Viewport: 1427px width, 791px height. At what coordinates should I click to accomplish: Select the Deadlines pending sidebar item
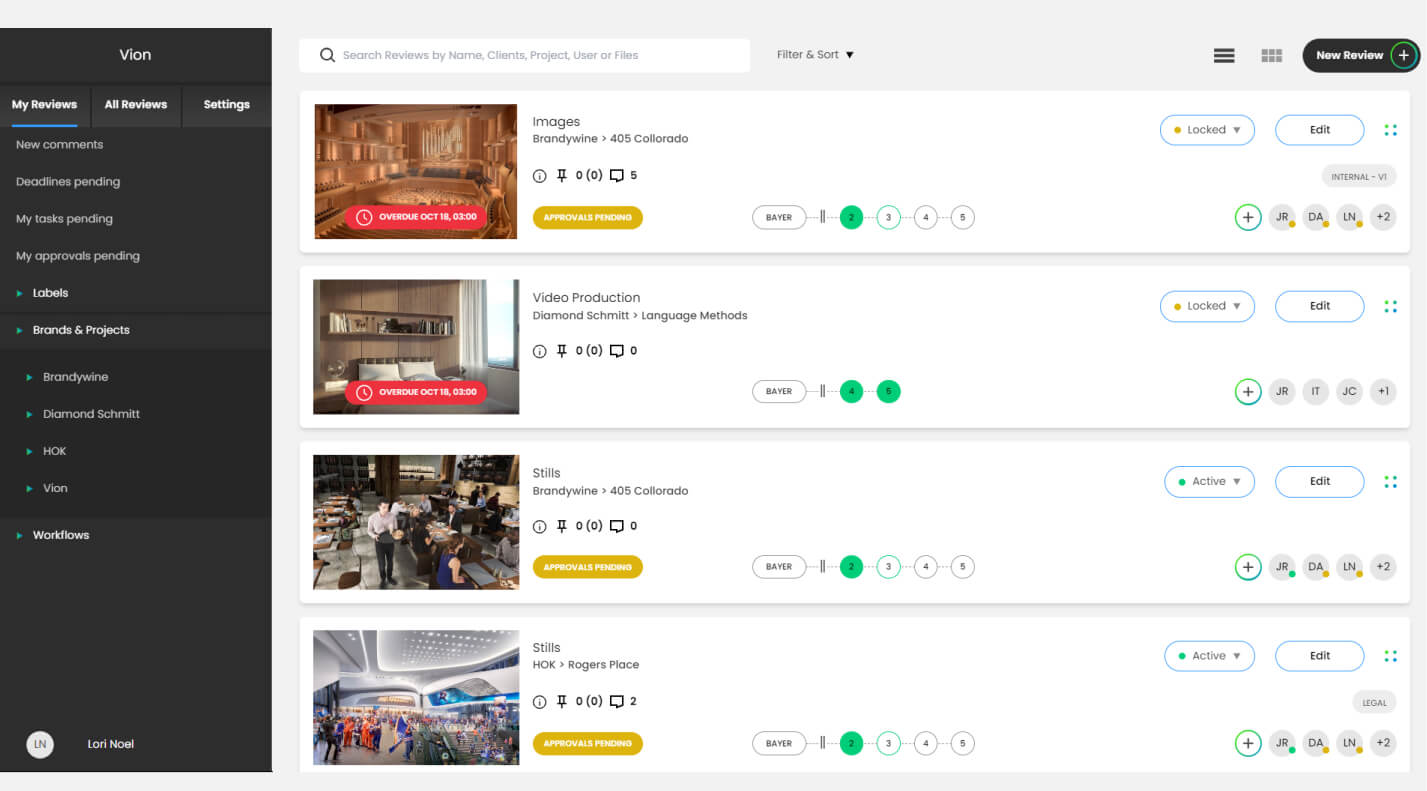point(69,181)
